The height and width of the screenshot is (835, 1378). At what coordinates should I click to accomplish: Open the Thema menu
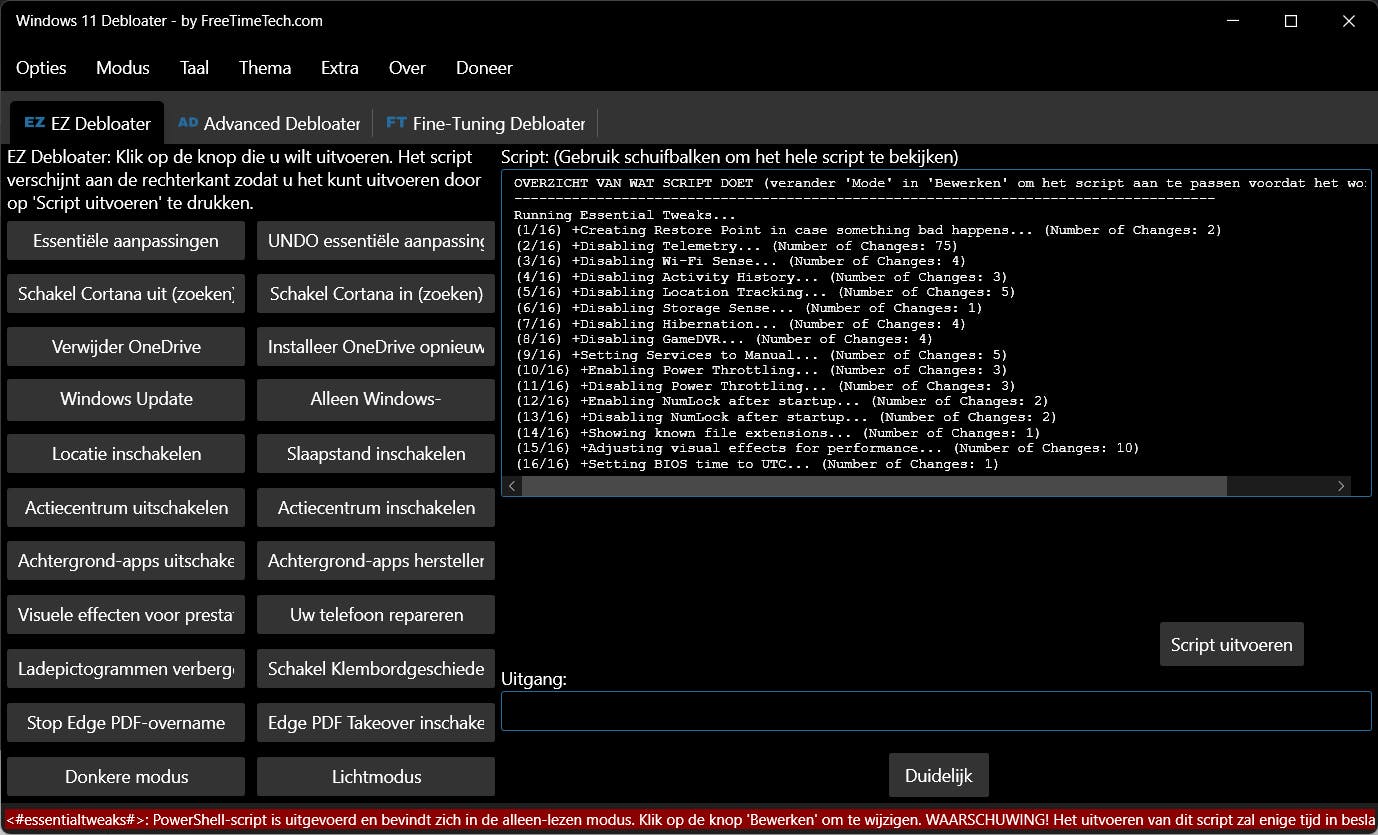tap(265, 68)
